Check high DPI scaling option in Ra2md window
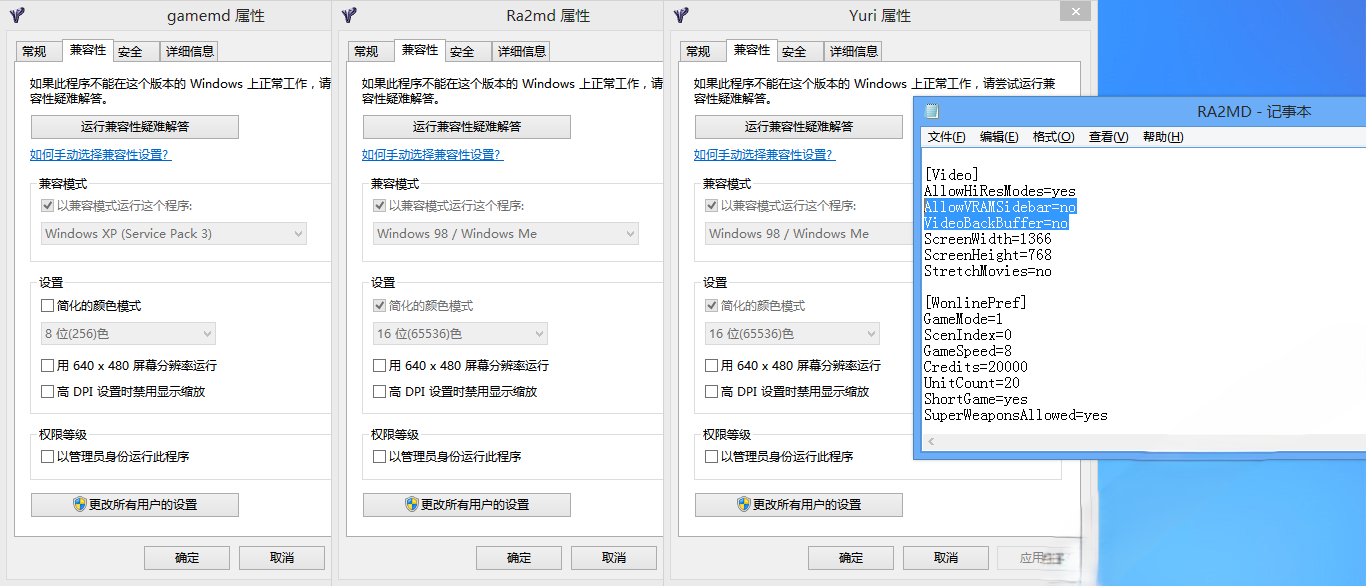The image size is (1366, 586). pos(379,392)
